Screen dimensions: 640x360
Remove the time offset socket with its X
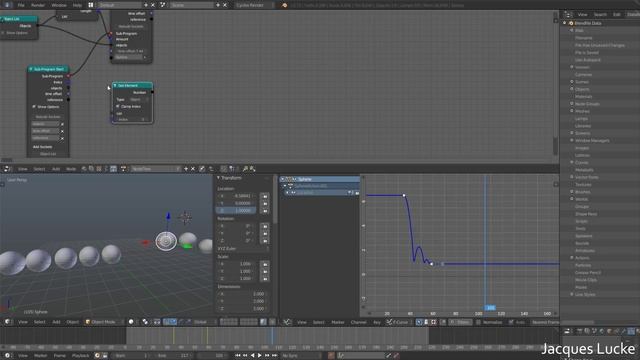pyautogui.click(x=62, y=131)
